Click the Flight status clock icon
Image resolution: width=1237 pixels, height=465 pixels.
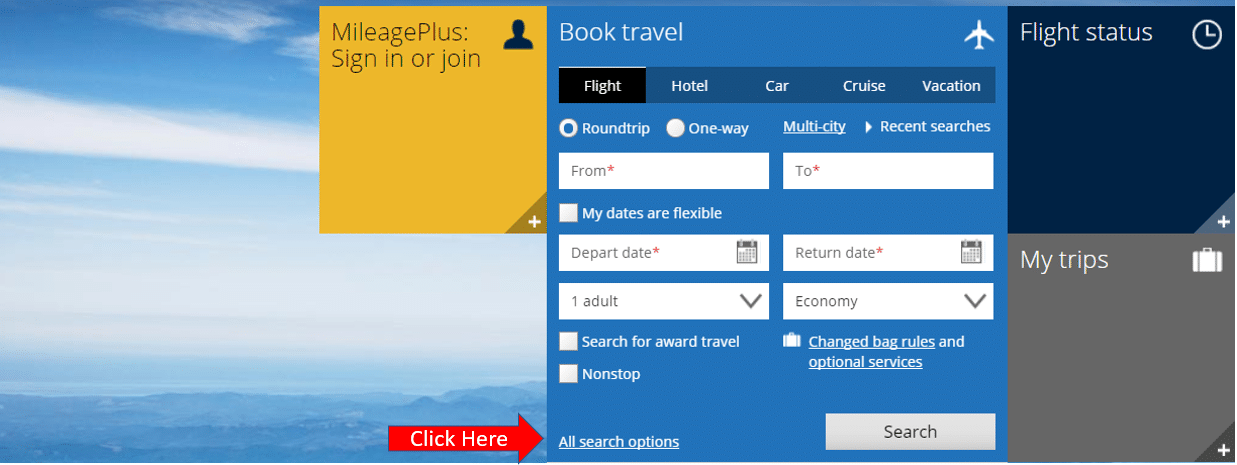(1207, 34)
